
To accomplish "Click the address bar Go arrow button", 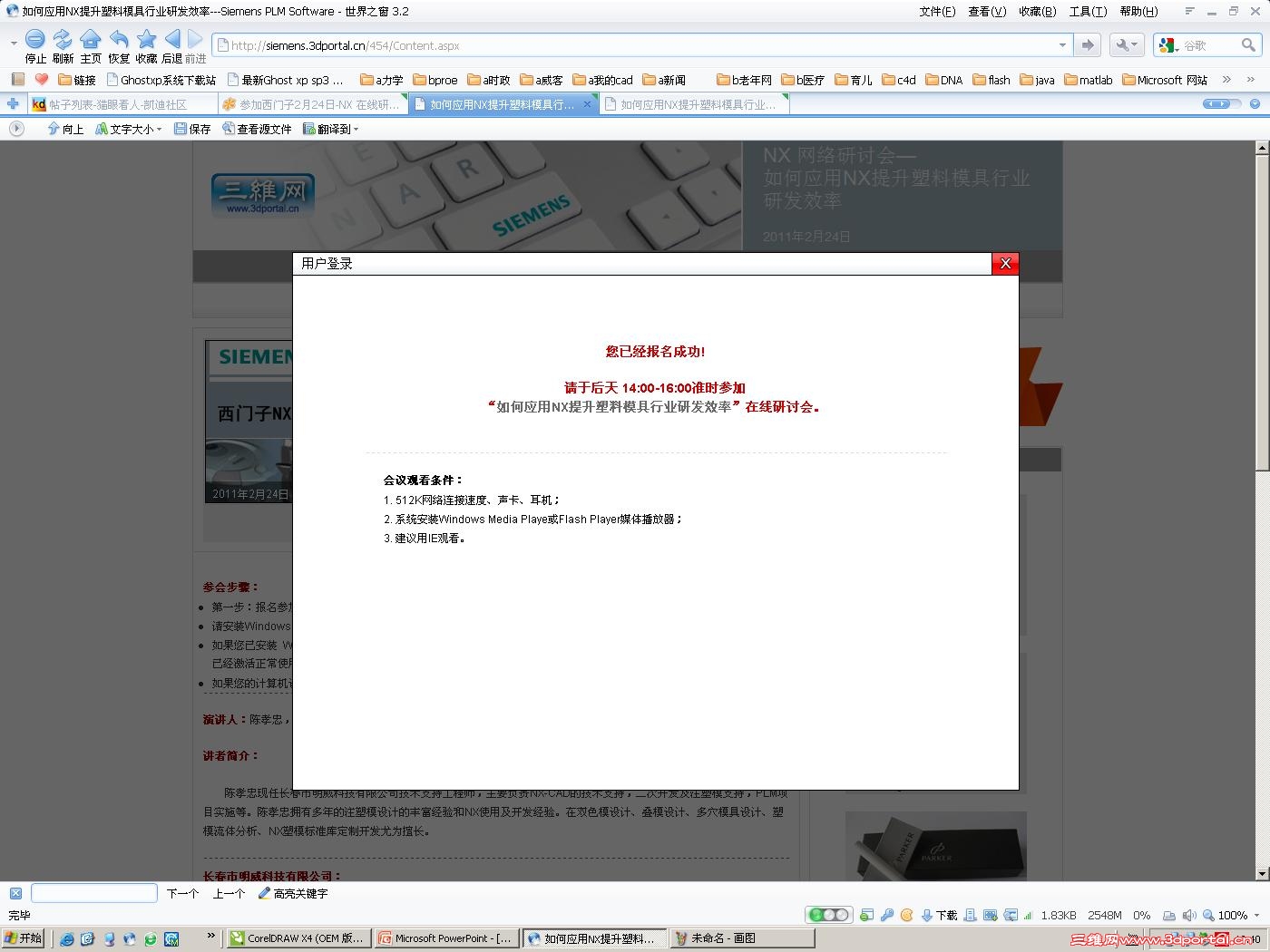I will point(1087,45).
